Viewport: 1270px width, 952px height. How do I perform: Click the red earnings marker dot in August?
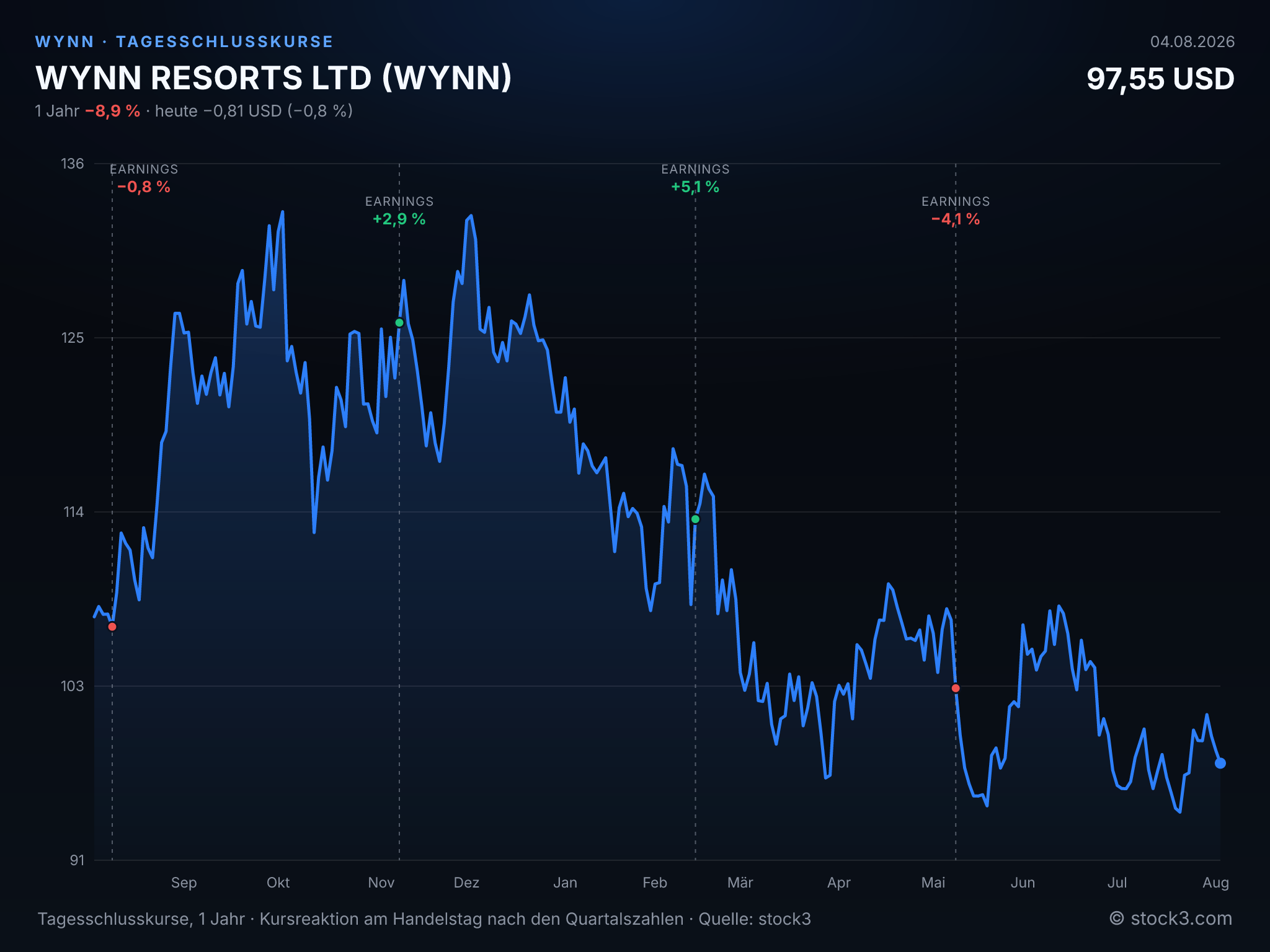pyautogui.click(x=112, y=627)
